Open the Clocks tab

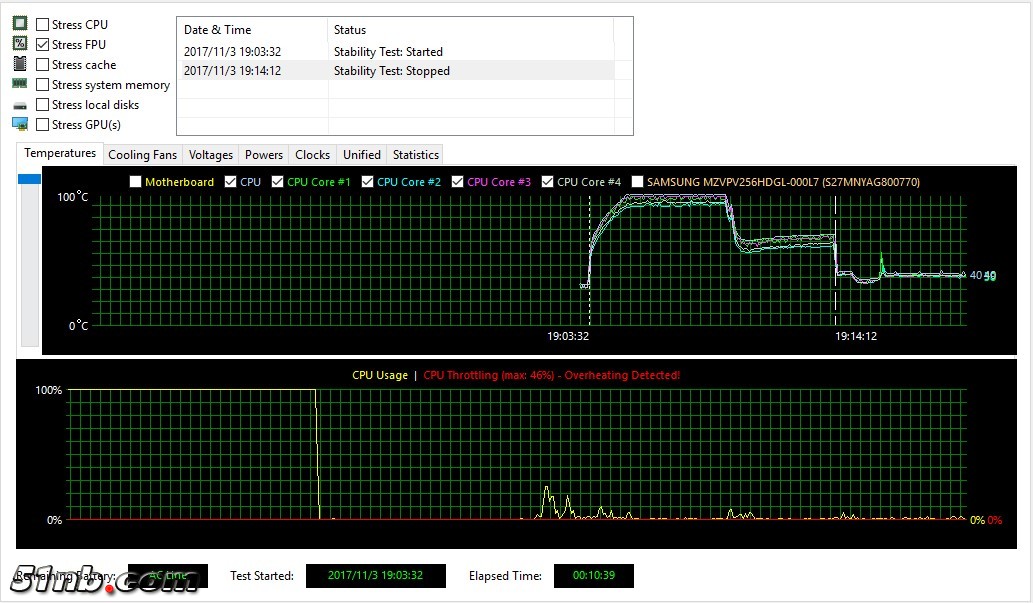pyautogui.click(x=312, y=155)
